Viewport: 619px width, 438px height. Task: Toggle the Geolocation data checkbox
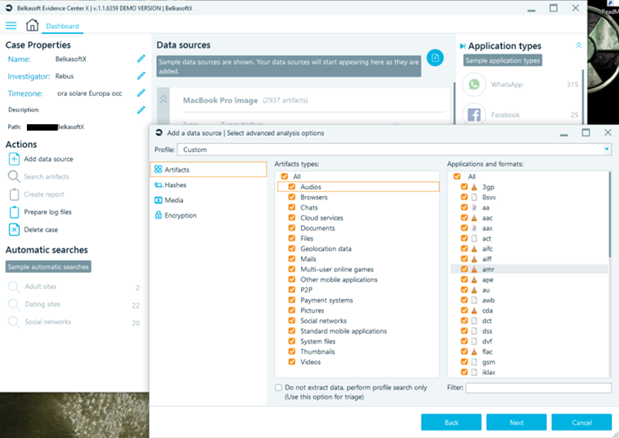[x=292, y=248]
